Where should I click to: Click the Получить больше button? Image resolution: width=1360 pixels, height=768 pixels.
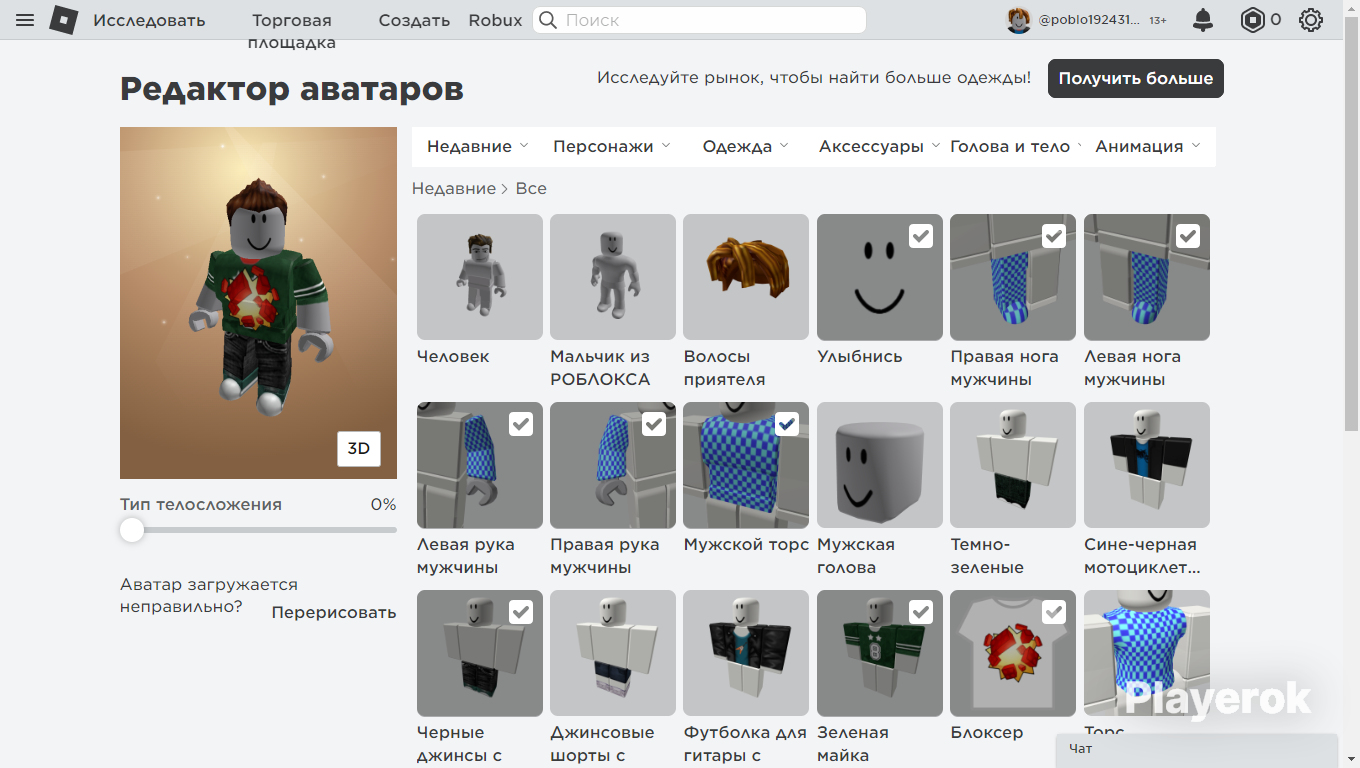[x=1136, y=78]
